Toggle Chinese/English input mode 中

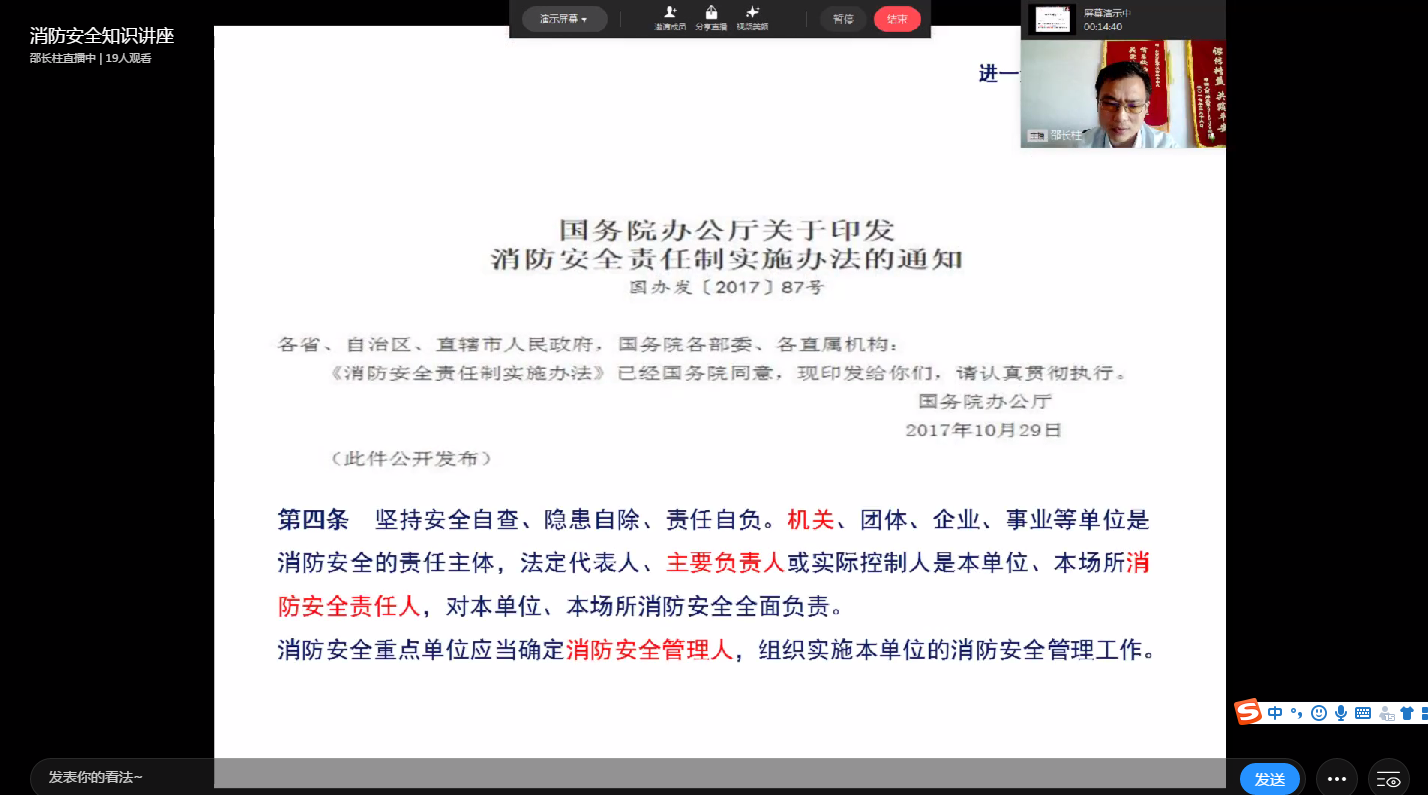(1275, 713)
